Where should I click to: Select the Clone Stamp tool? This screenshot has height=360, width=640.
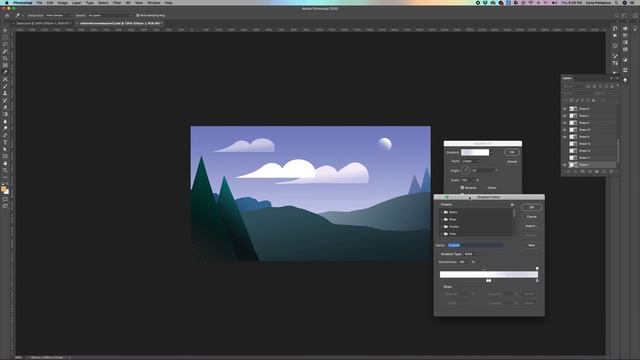click(5, 93)
